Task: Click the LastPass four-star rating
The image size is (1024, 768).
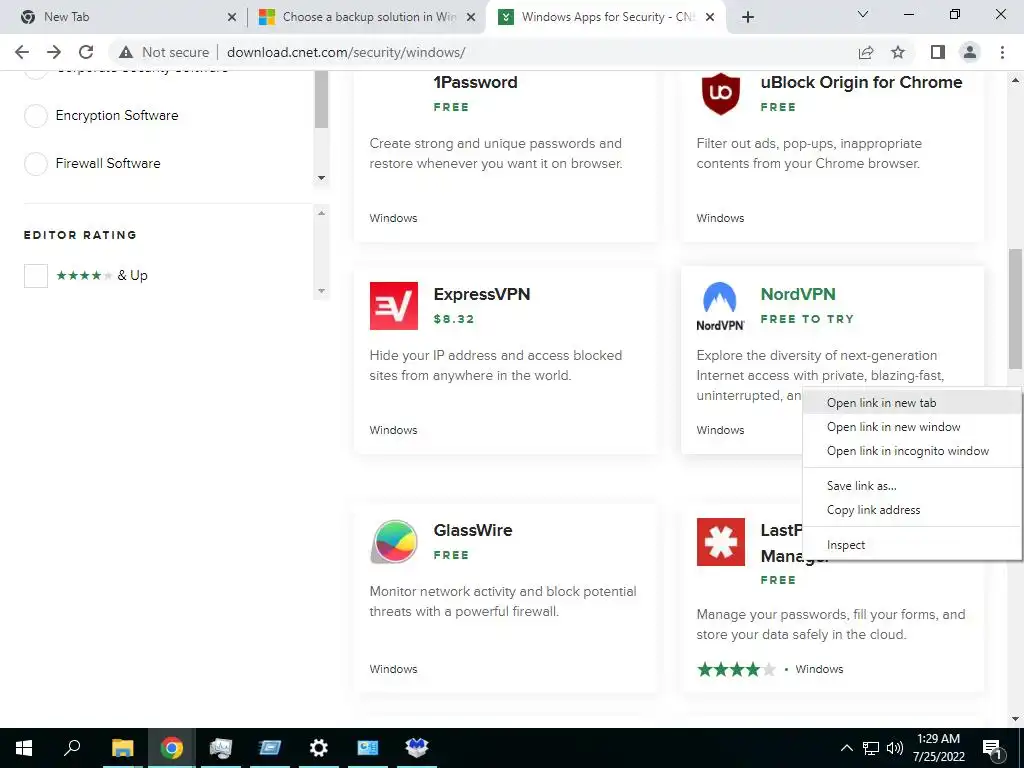Action: (x=736, y=669)
